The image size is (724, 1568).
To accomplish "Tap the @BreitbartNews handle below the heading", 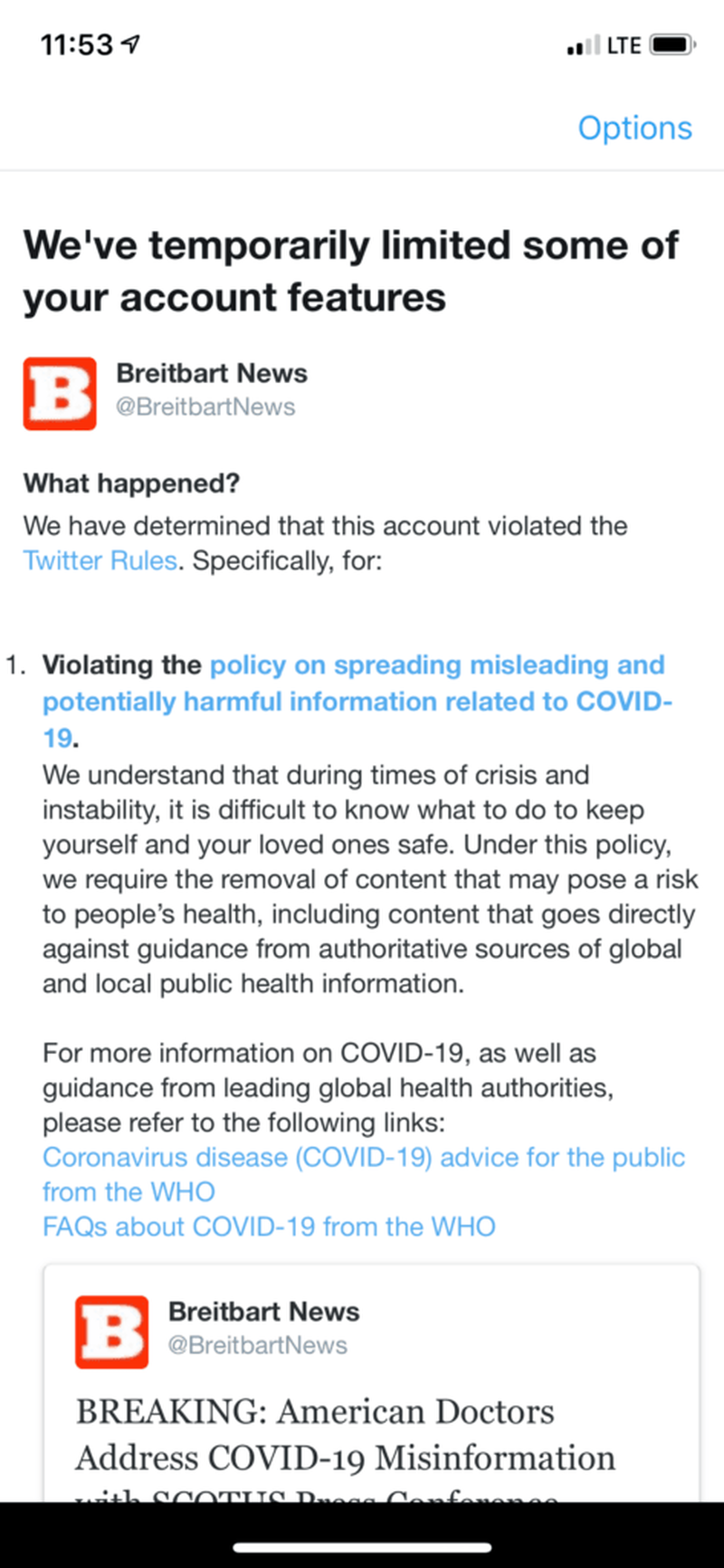I will 205,407.
